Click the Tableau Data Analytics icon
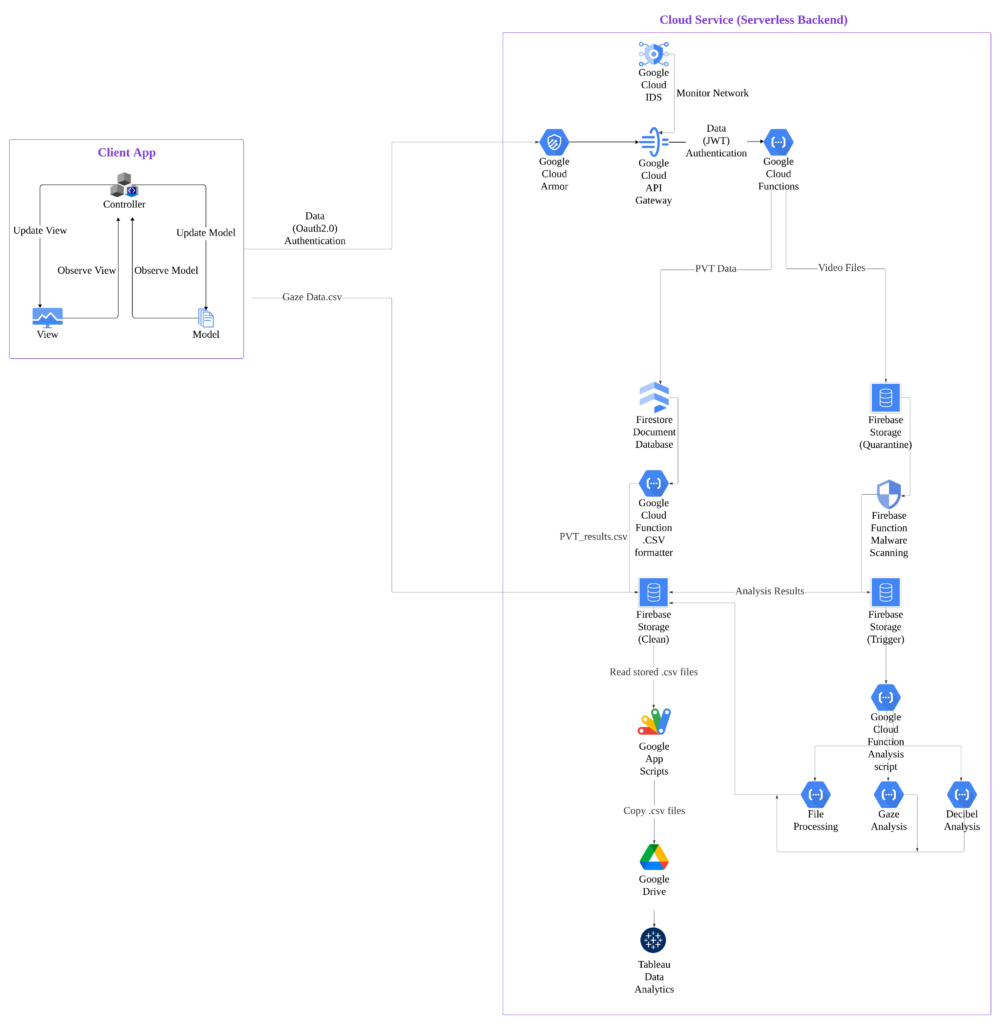The height and width of the screenshot is (1024, 1000). [653, 940]
